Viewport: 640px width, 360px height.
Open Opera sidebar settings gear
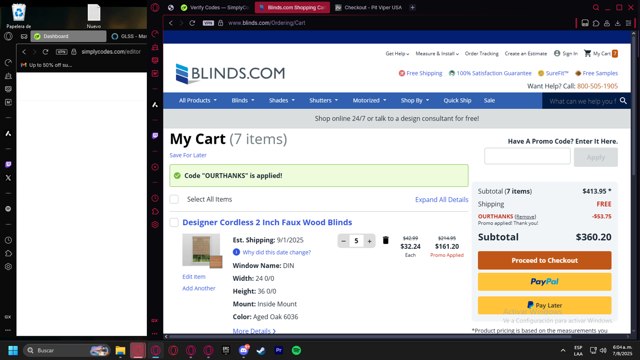(x=8, y=267)
